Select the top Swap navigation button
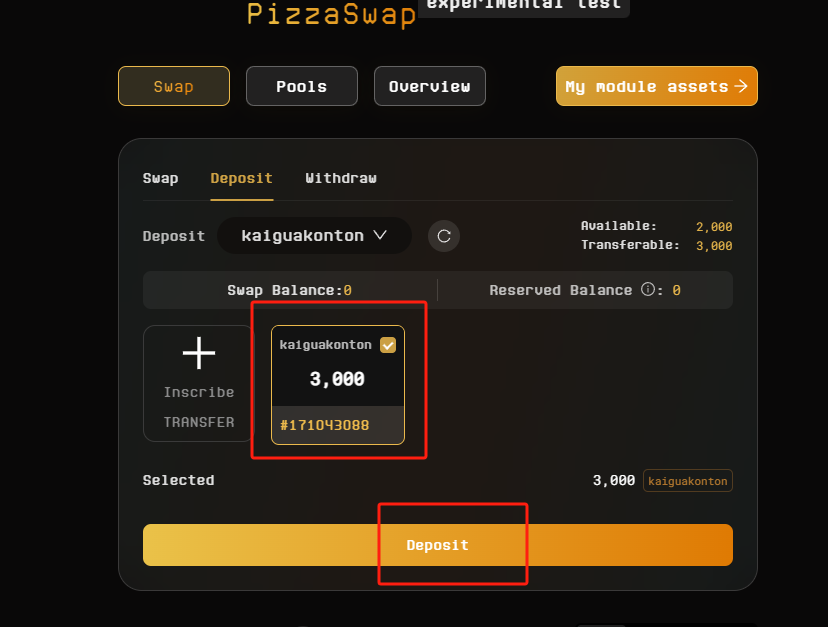Screen dimensions: 828x627 (x=173, y=86)
